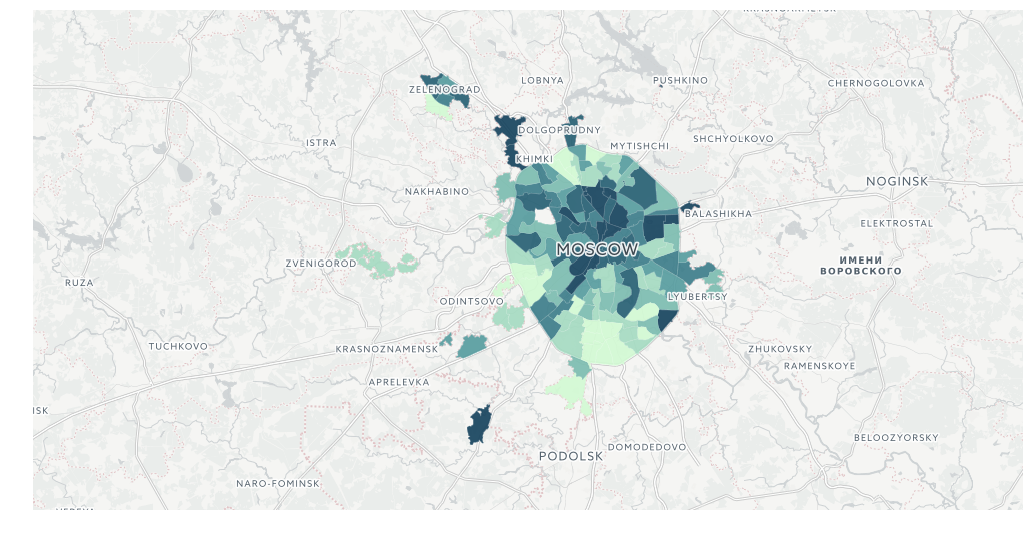Screen dimensions: 1033x534
Task: Click the Domodedovo label
Action: [646, 447]
